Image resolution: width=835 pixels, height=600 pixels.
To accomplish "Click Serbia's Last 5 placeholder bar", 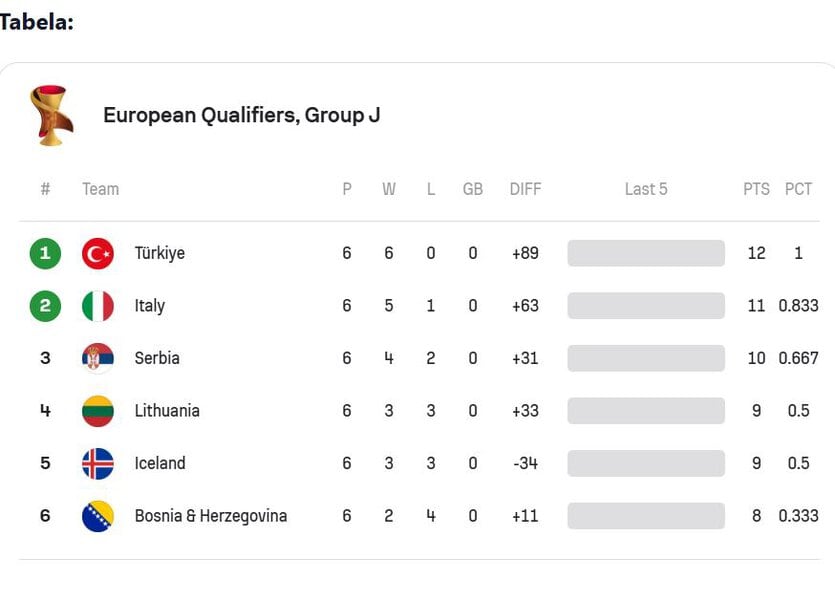I will pyautogui.click(x=646, y=358).
